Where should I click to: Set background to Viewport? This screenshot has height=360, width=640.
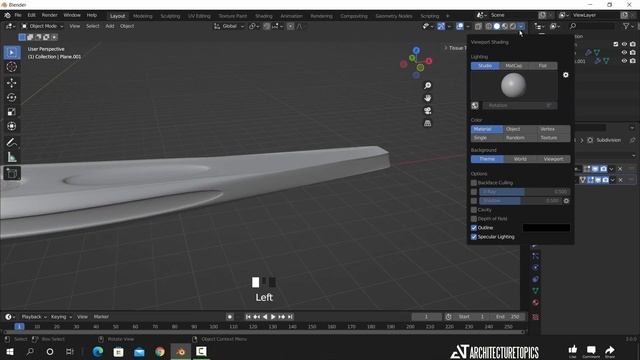tap(553, 159)
